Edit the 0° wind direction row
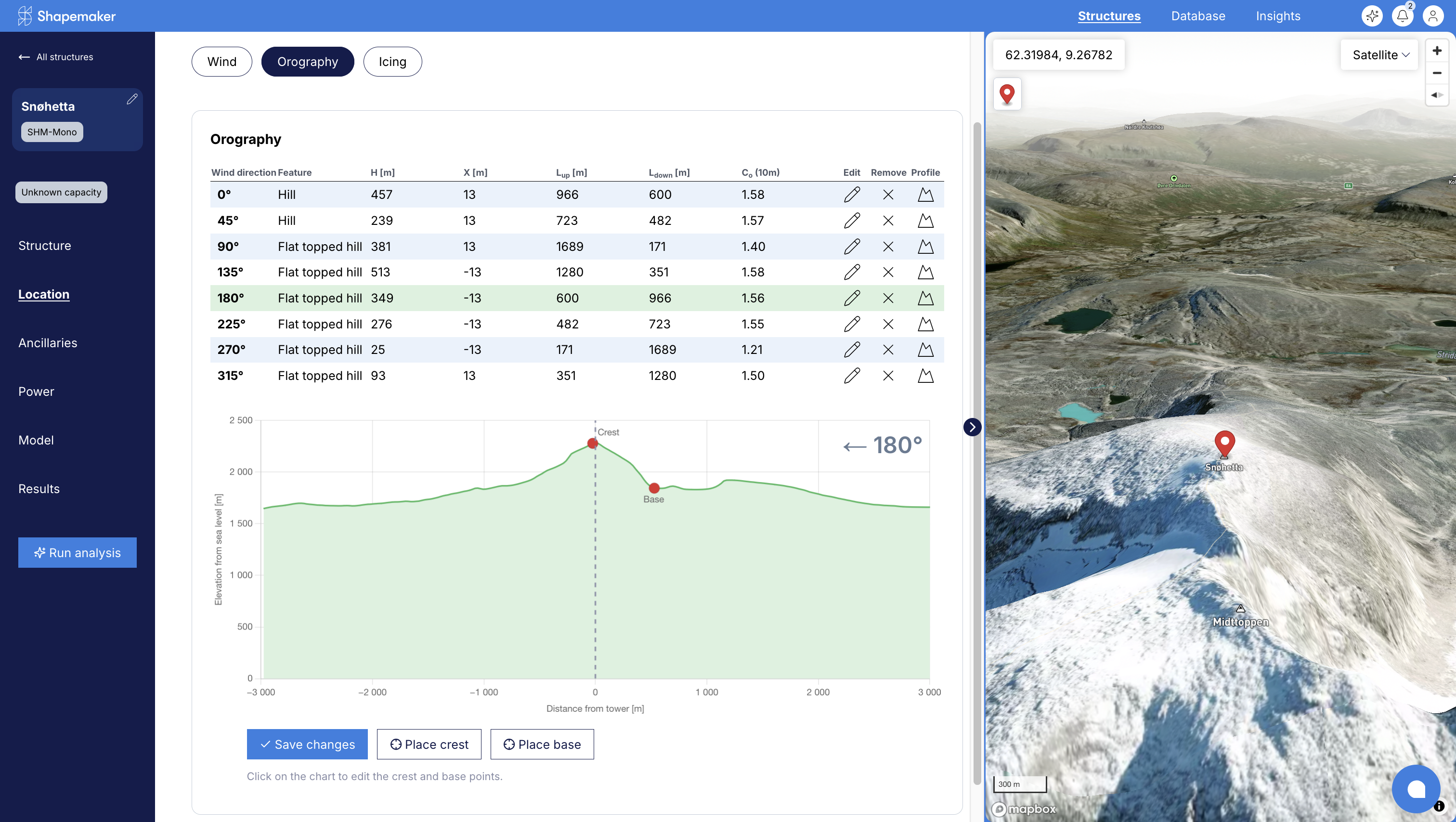This screenshot has height=822, width=1456. (x=852, y=195)
